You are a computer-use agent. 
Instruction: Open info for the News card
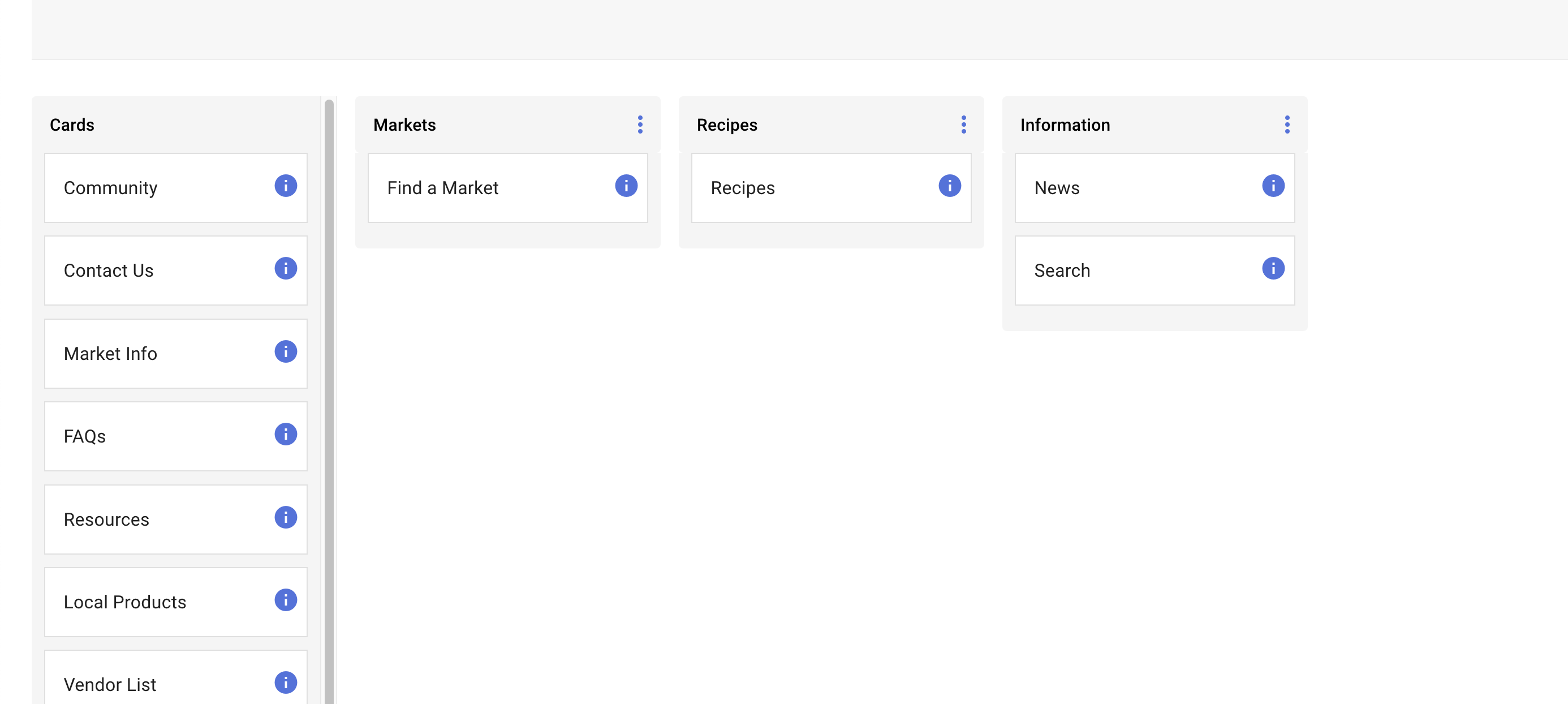click(1273, 186)
